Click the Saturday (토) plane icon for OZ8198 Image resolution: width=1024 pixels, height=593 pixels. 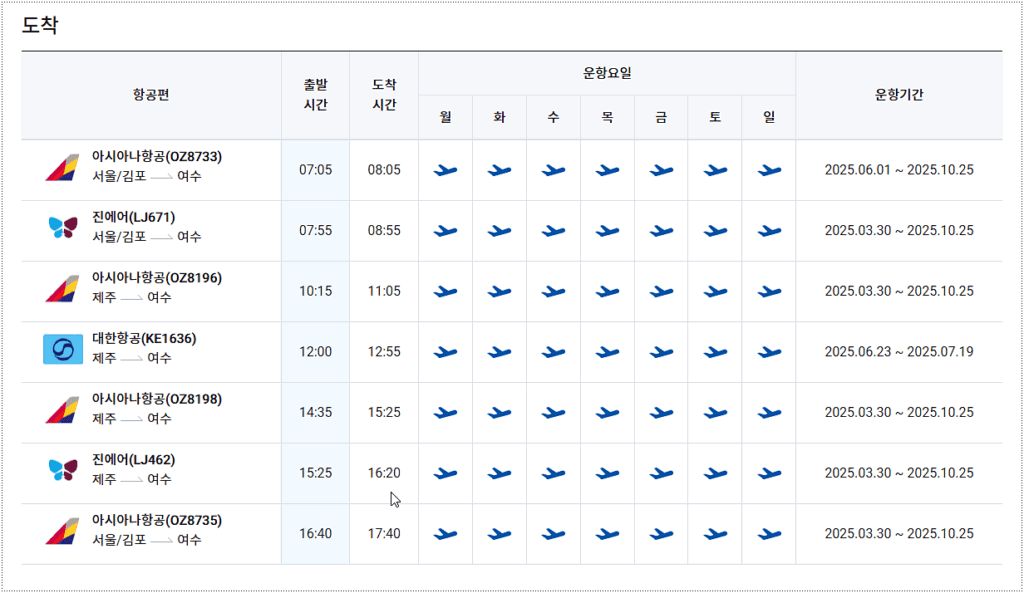pyautogui.click(x=715, y=413)
